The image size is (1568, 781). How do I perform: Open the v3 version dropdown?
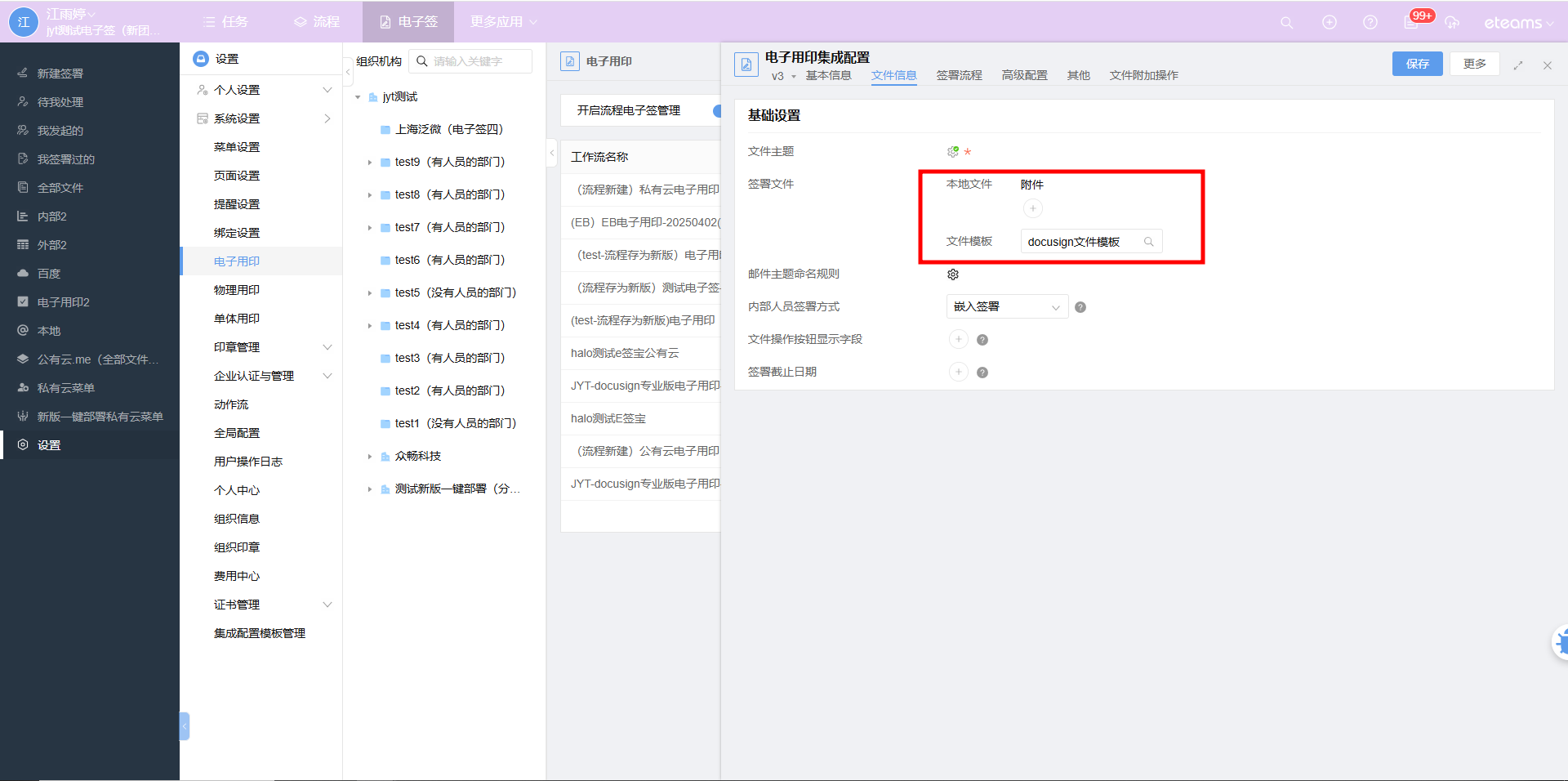tap(783, 76)
